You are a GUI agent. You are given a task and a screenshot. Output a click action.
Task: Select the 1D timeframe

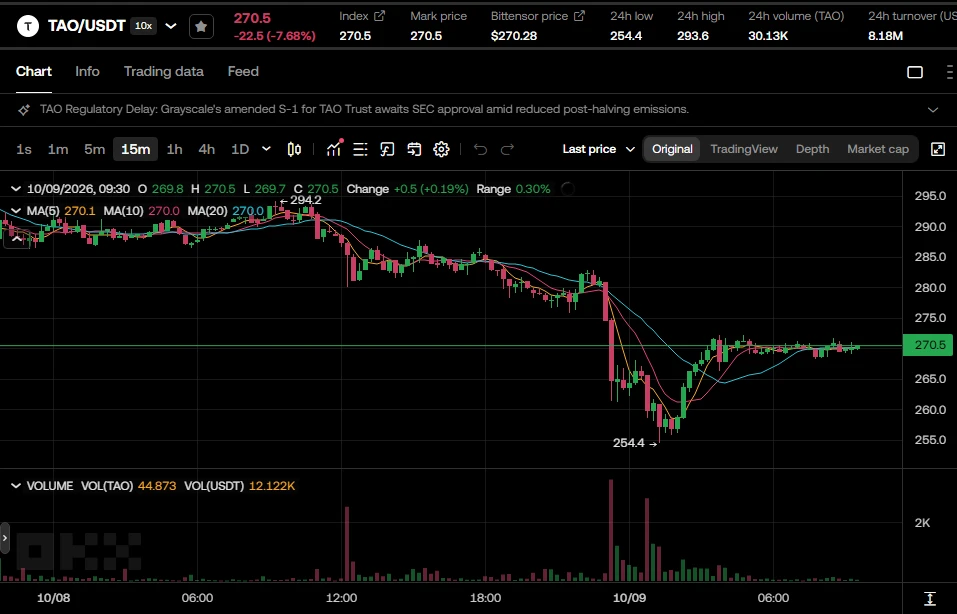(x=240, y=150)
